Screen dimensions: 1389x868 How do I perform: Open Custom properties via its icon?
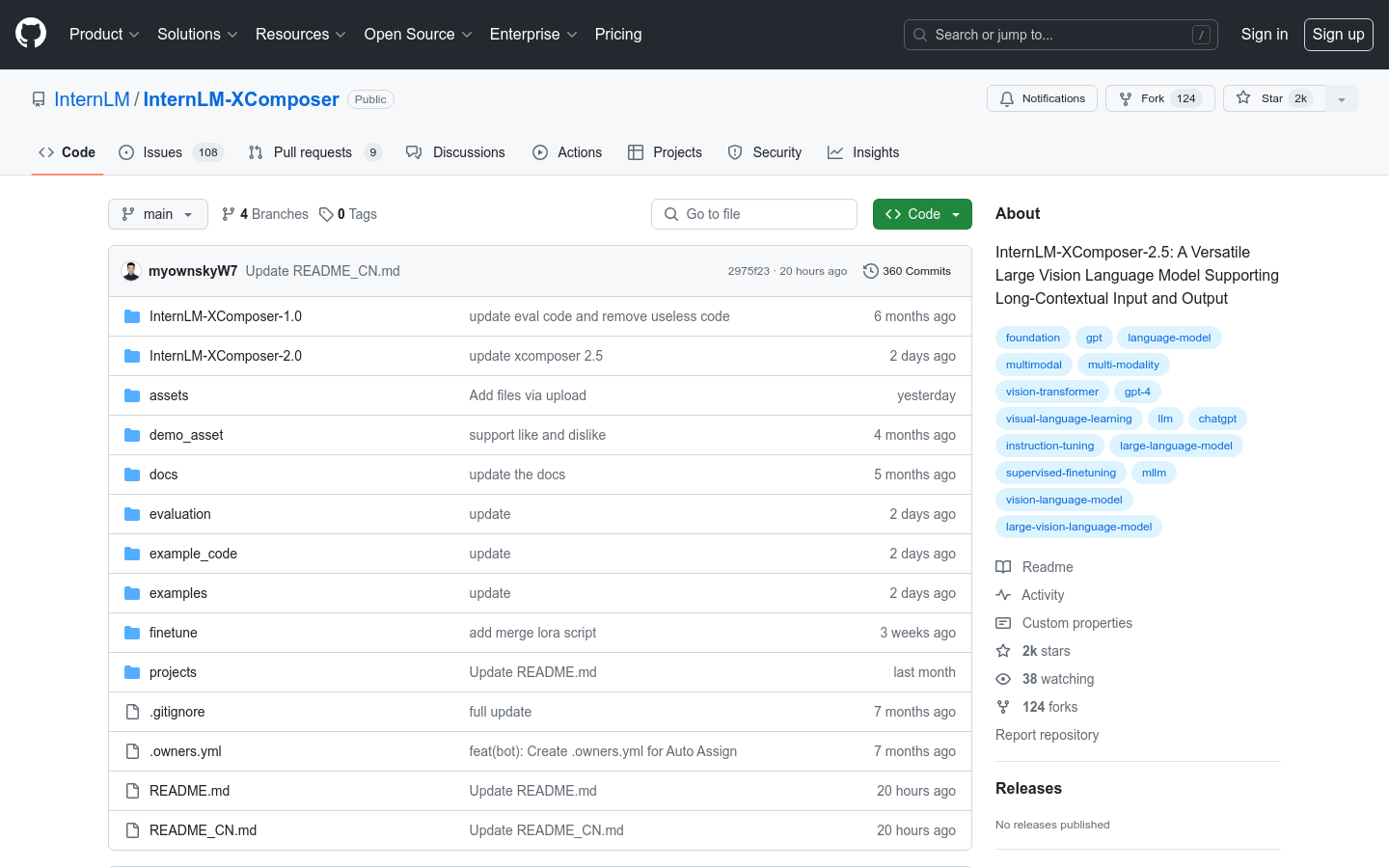tap(1003, 622)
